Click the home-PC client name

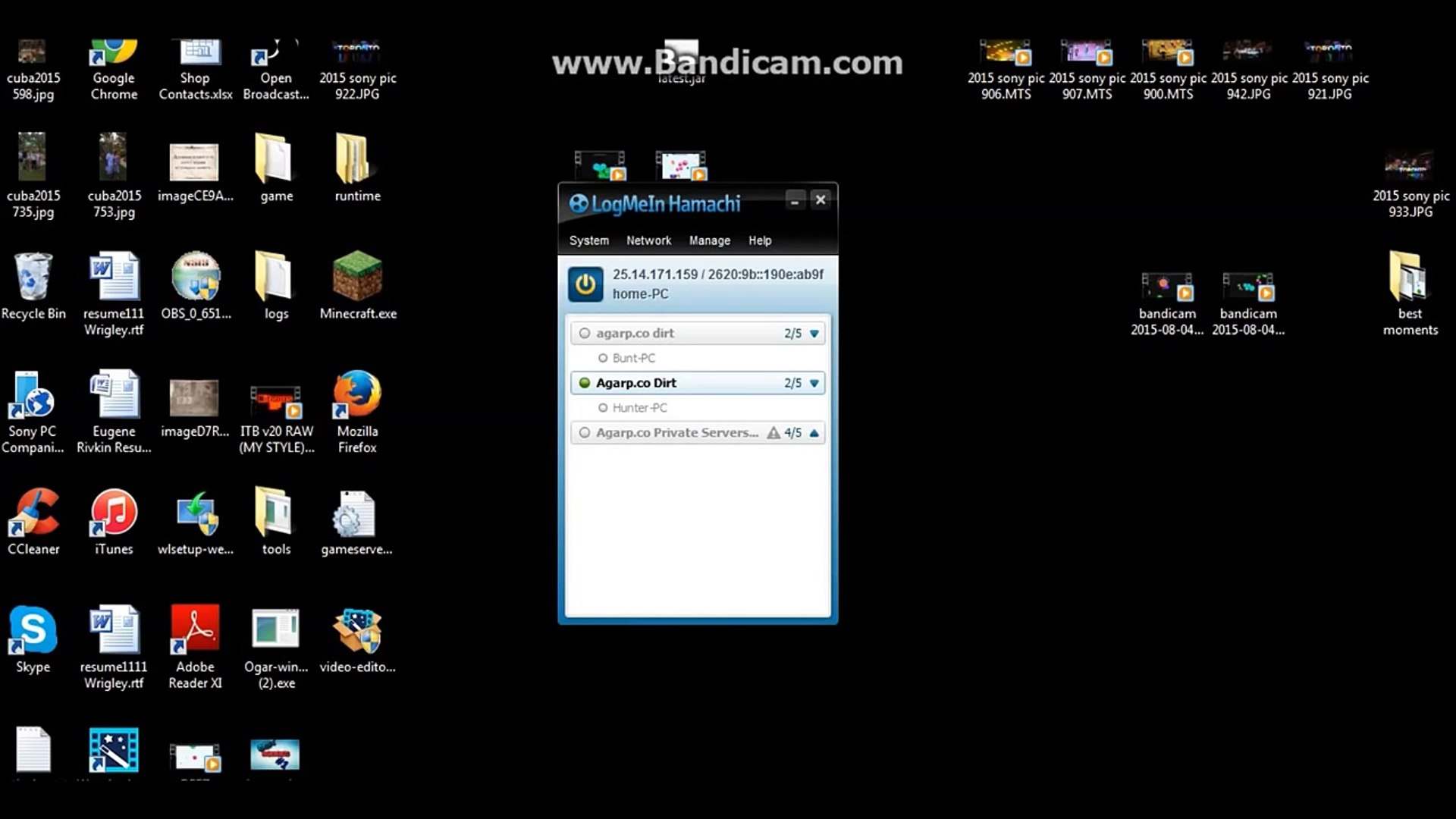tap(641, 294)
